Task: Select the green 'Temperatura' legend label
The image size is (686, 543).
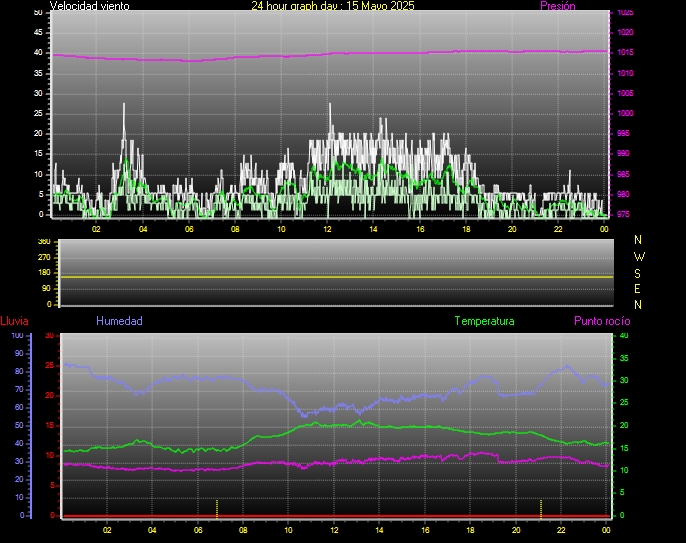Action: (484, 321)
